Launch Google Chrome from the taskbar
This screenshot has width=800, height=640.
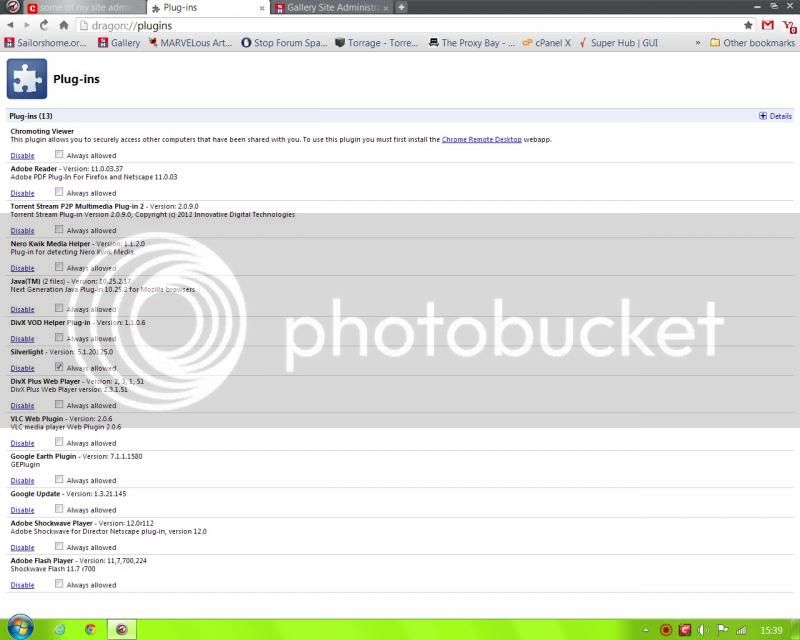point(90,629)
